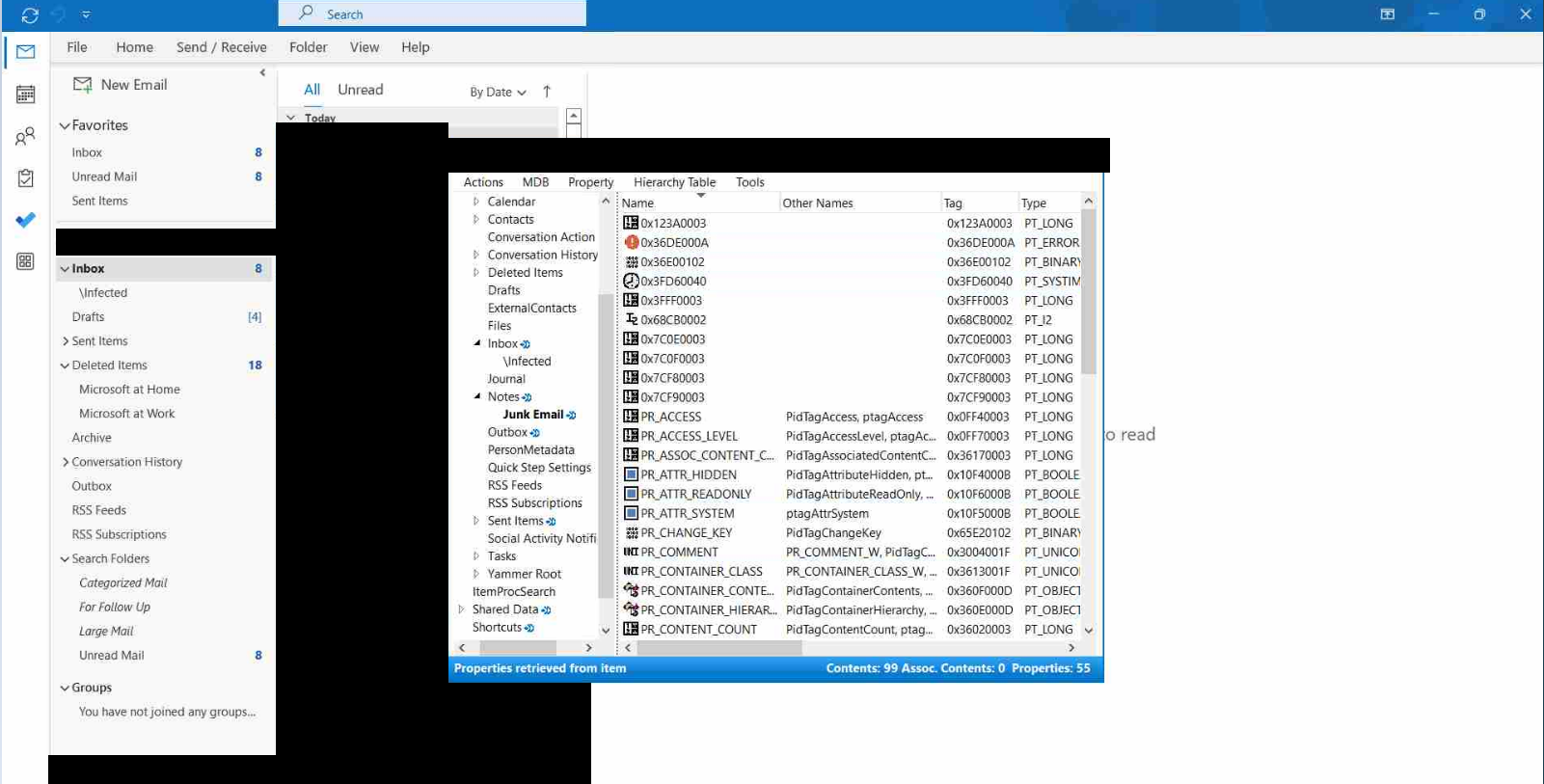Viewport: 1544px width, 784px height.
Task: Sort properties by Name column header
Action: coord(698,203)
